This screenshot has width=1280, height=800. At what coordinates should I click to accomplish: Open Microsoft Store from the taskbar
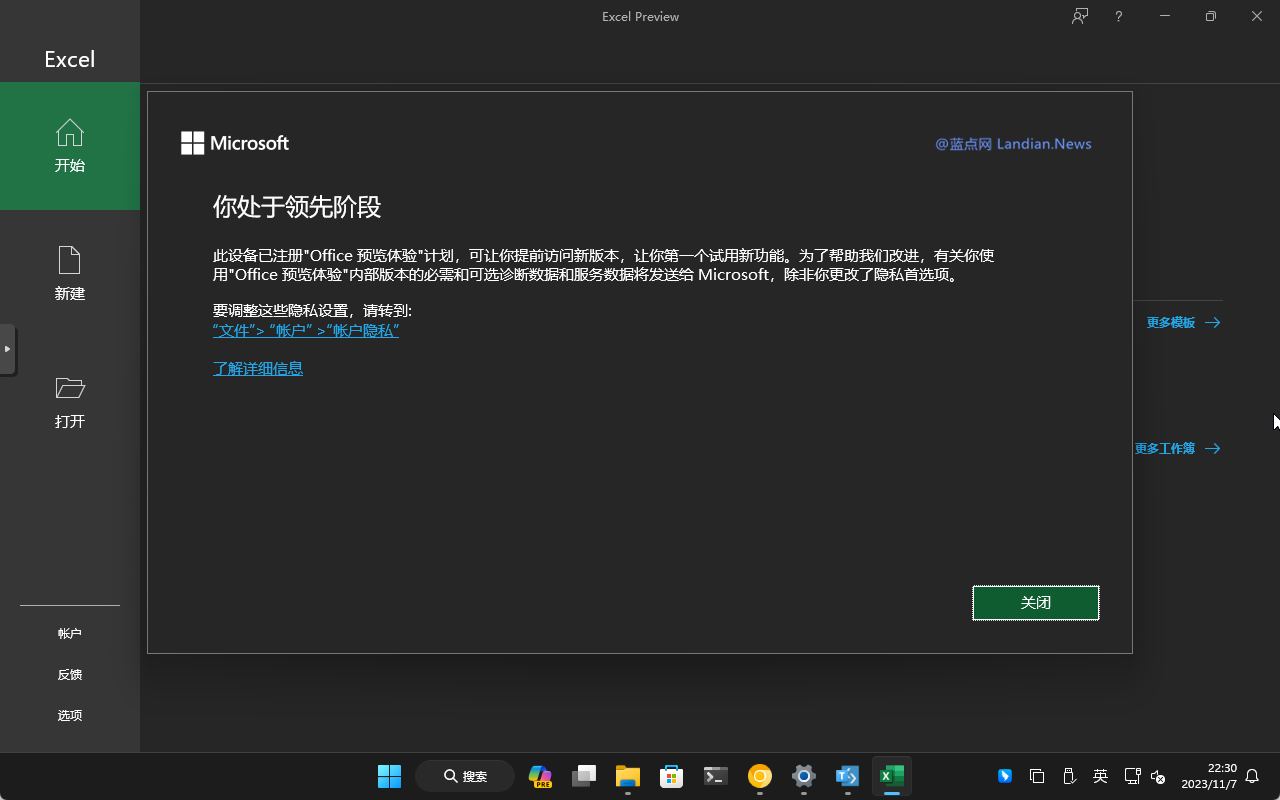[x=671, y=776]
